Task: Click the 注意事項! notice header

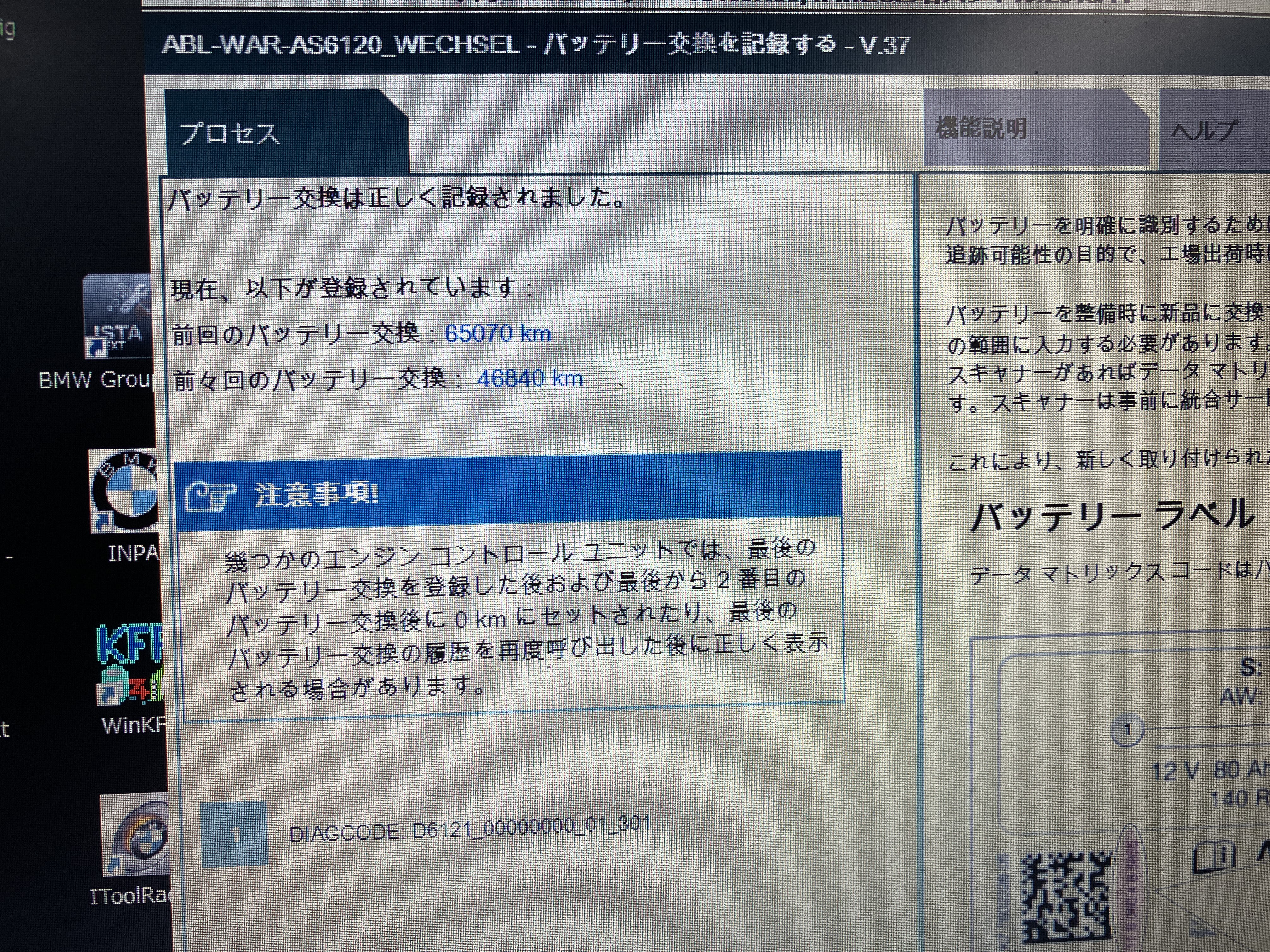Action: 508,491
